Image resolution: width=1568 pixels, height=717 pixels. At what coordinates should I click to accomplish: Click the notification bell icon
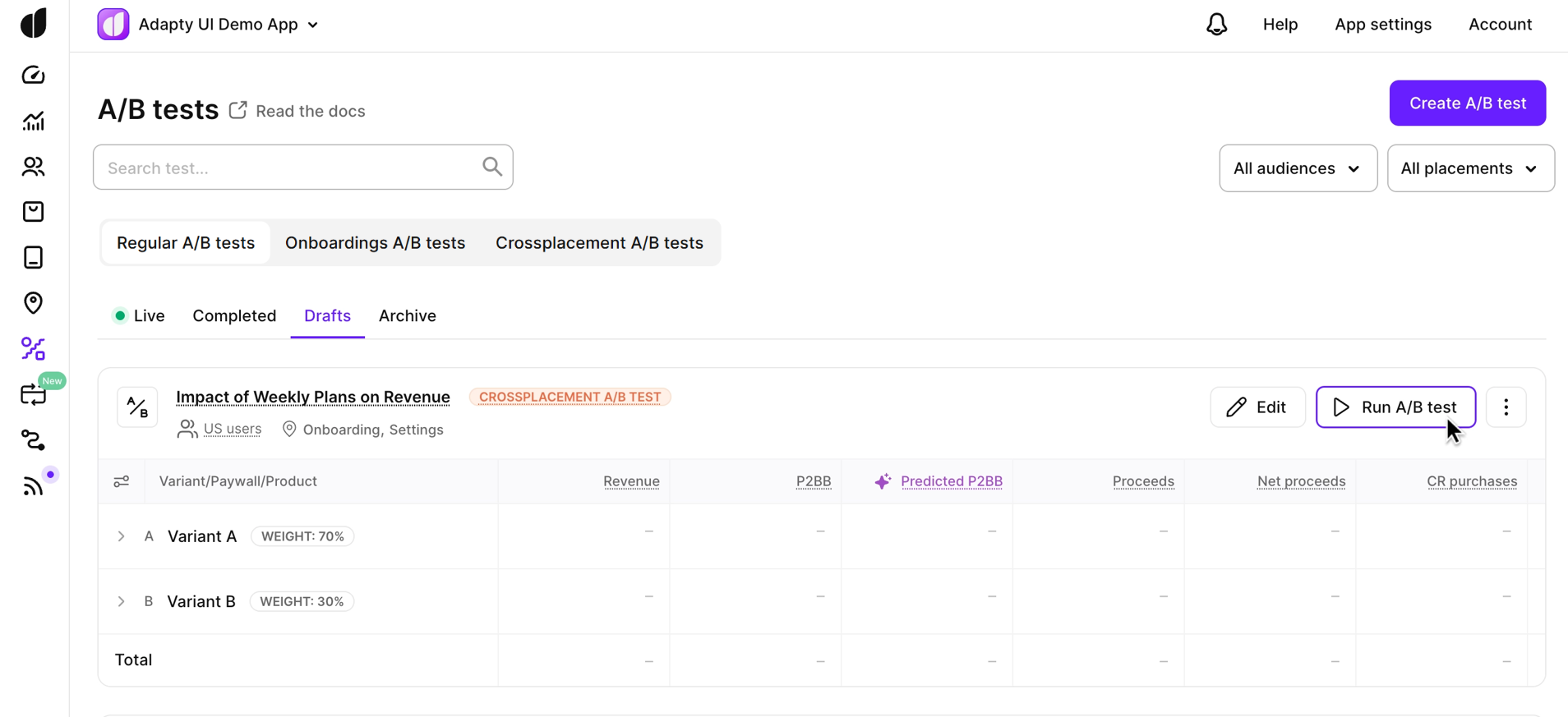click(1216, 25)
